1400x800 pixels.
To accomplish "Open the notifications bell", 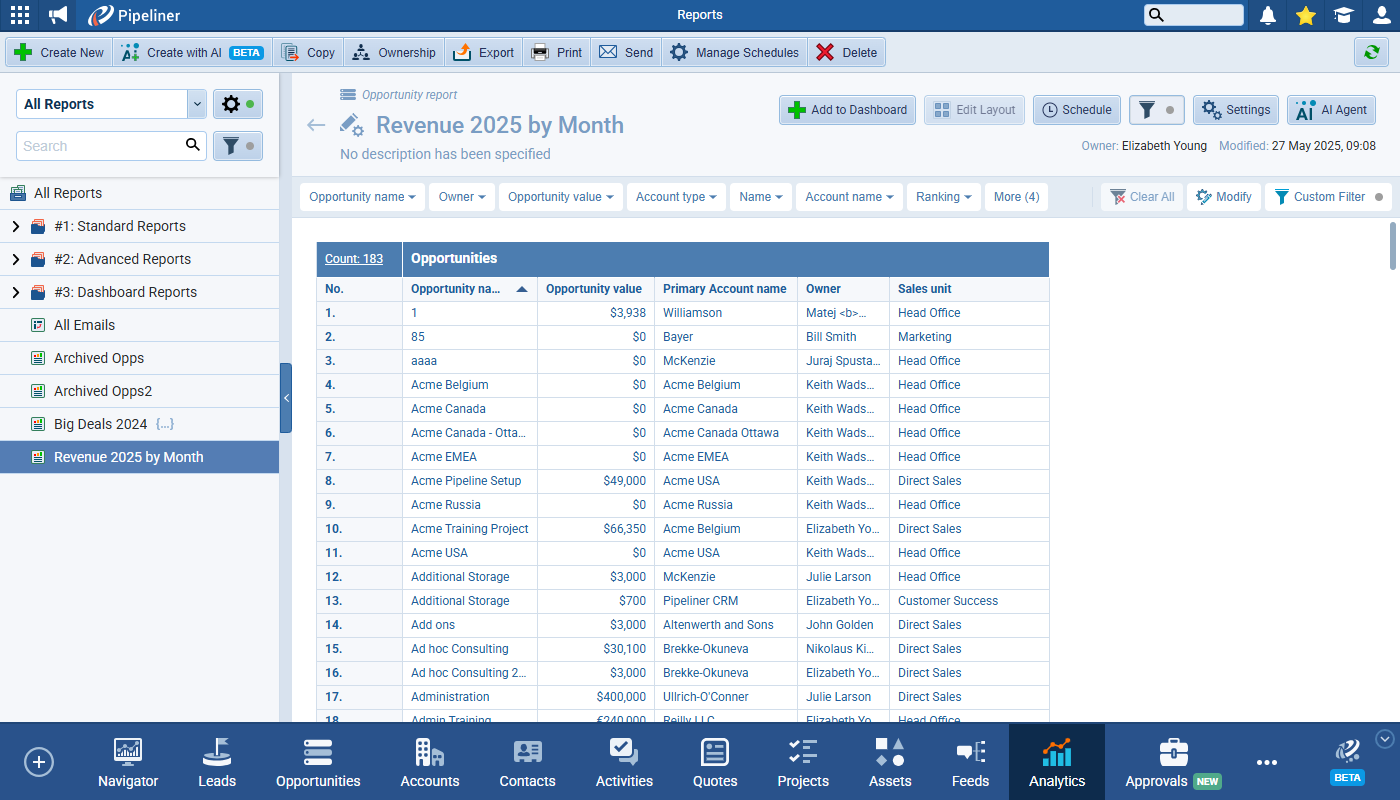I will 1268,15.
